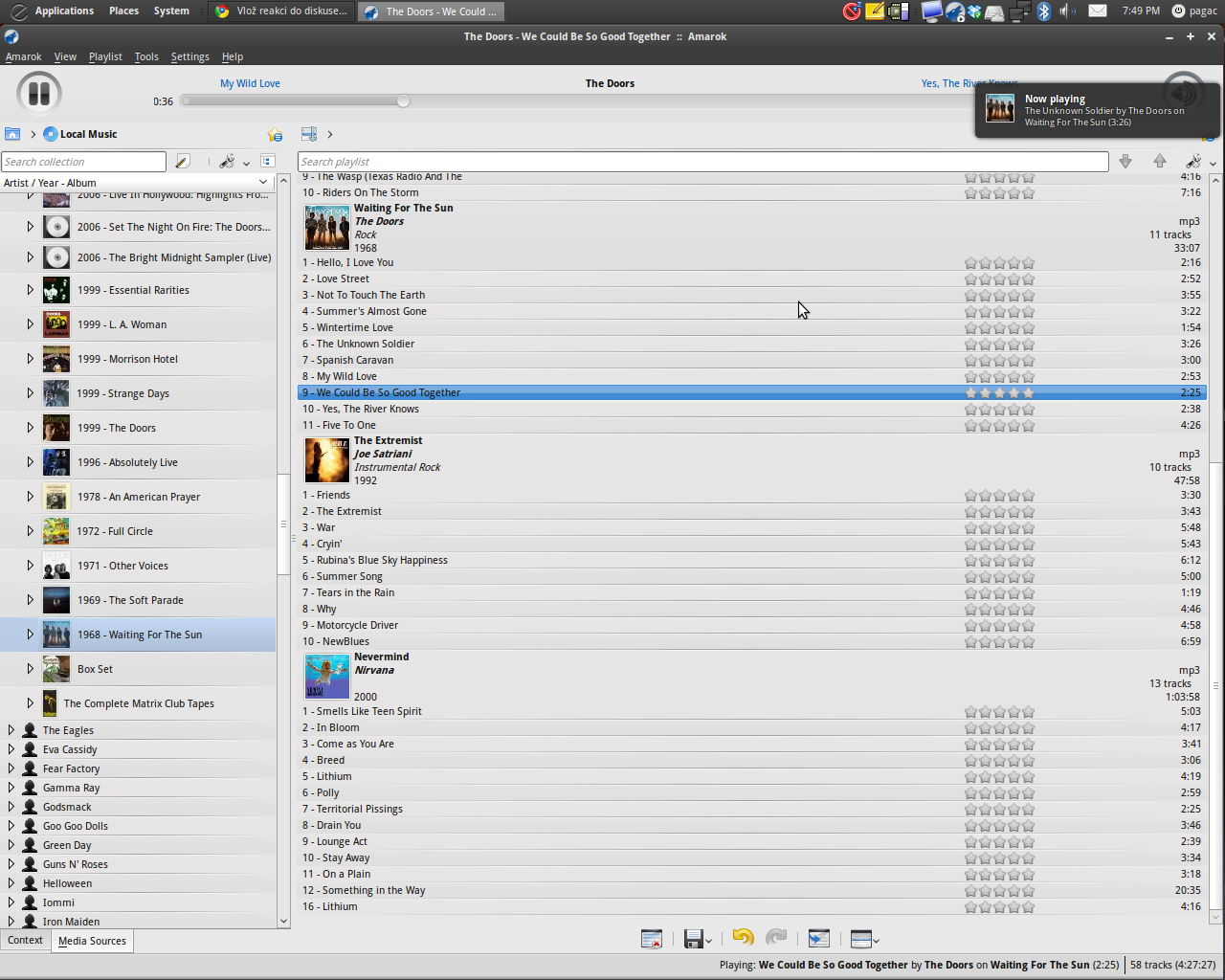Open the Tools menu

146,56
